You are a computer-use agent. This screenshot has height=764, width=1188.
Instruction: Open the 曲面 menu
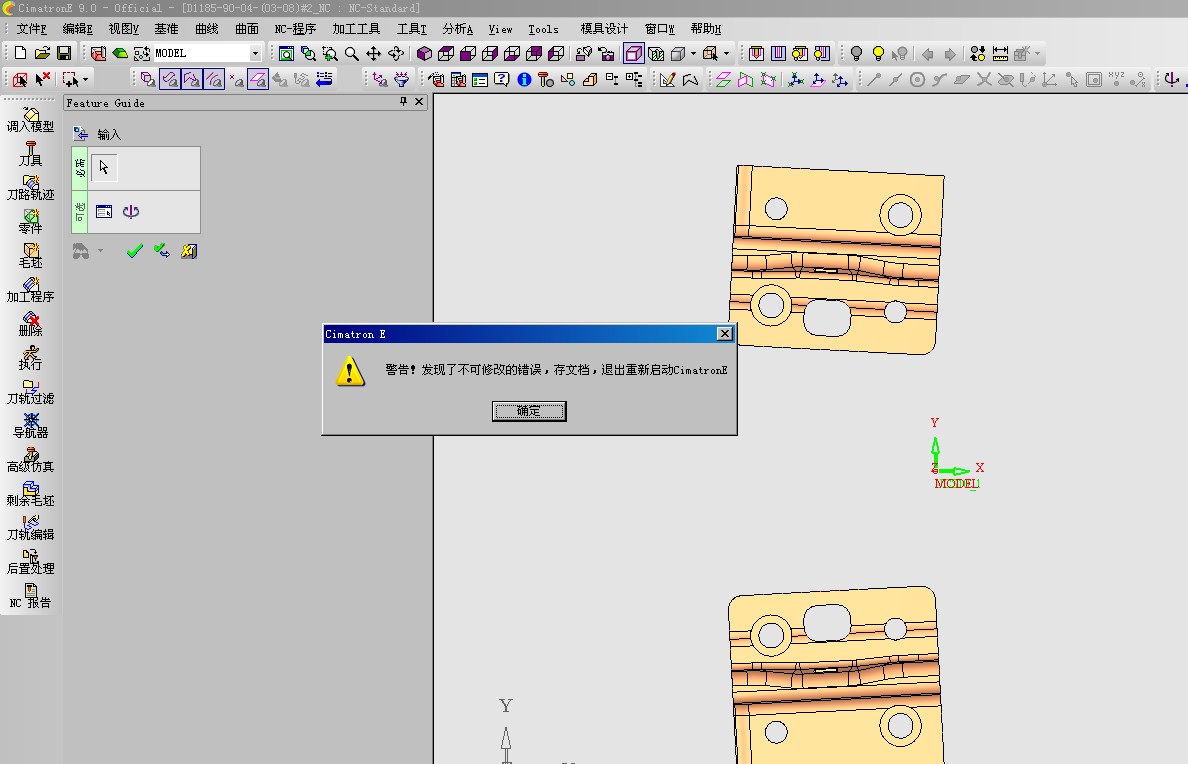point(247,29)
